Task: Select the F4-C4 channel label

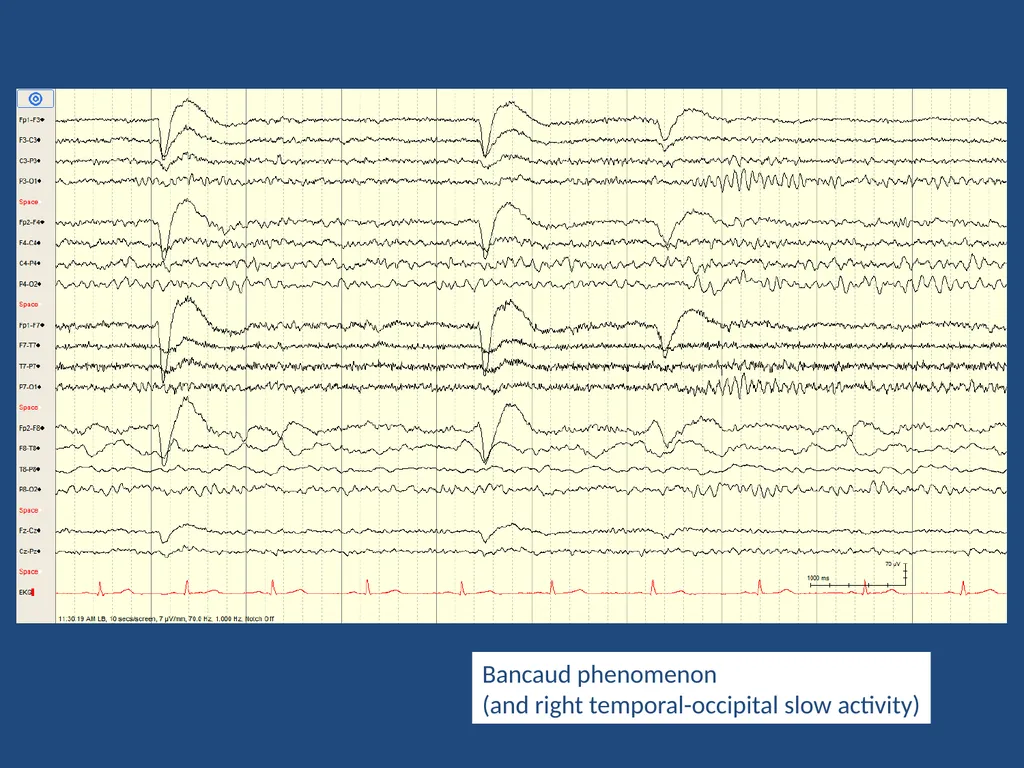Action: 30,243
